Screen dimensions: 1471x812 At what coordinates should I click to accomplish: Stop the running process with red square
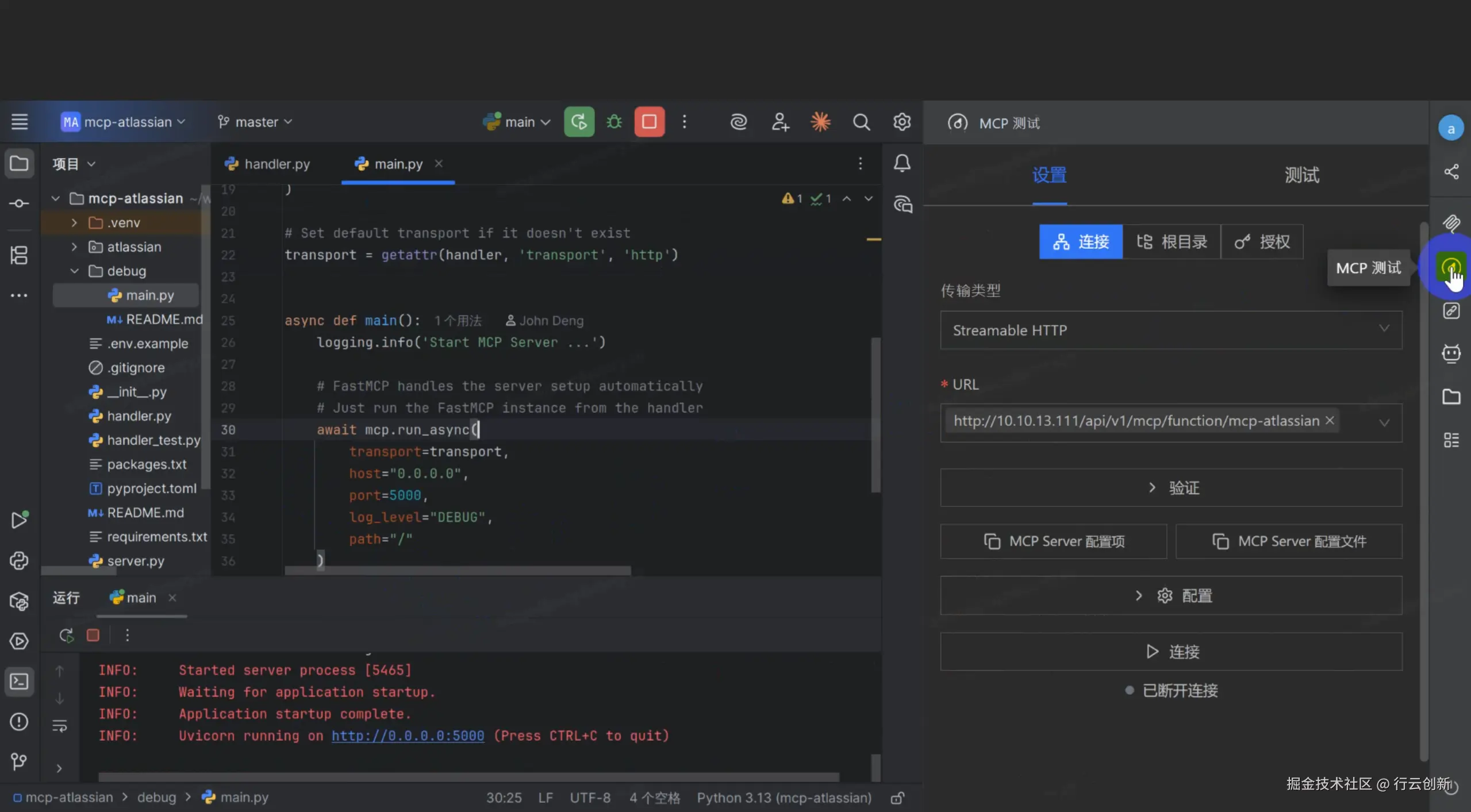coord(650,122)
